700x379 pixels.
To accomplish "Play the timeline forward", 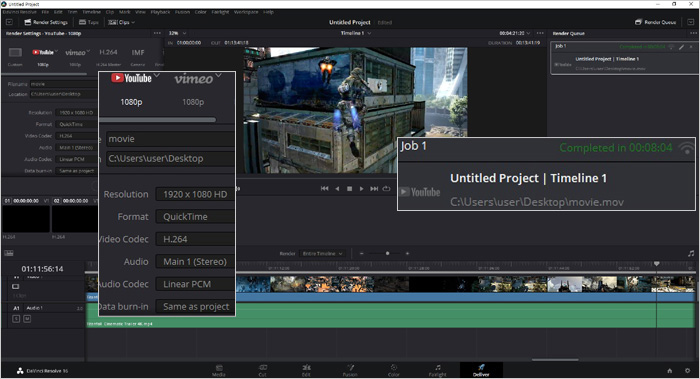I will [362, 189].
